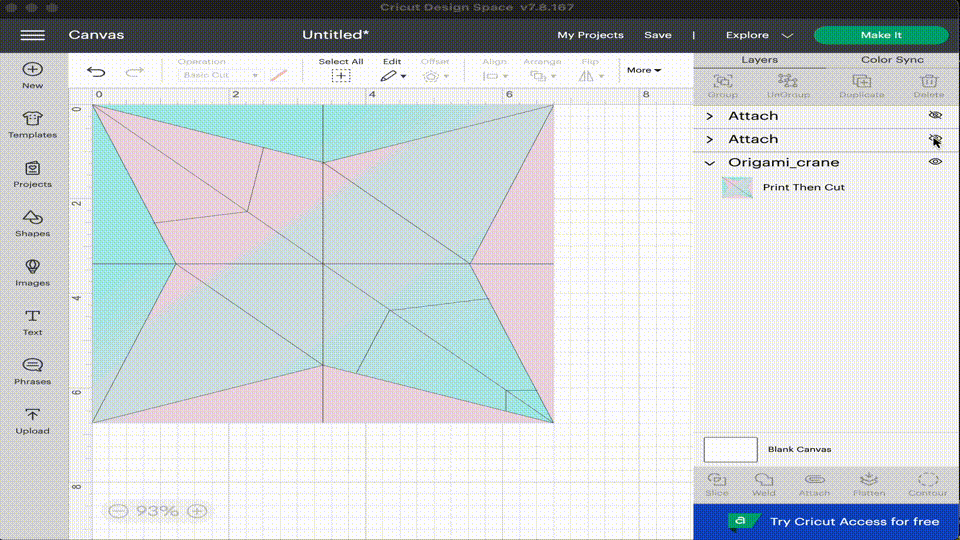This screenshot has height=540, width=960.
Task: Click the Flatten tool
Action: click(x=869, y=484)
